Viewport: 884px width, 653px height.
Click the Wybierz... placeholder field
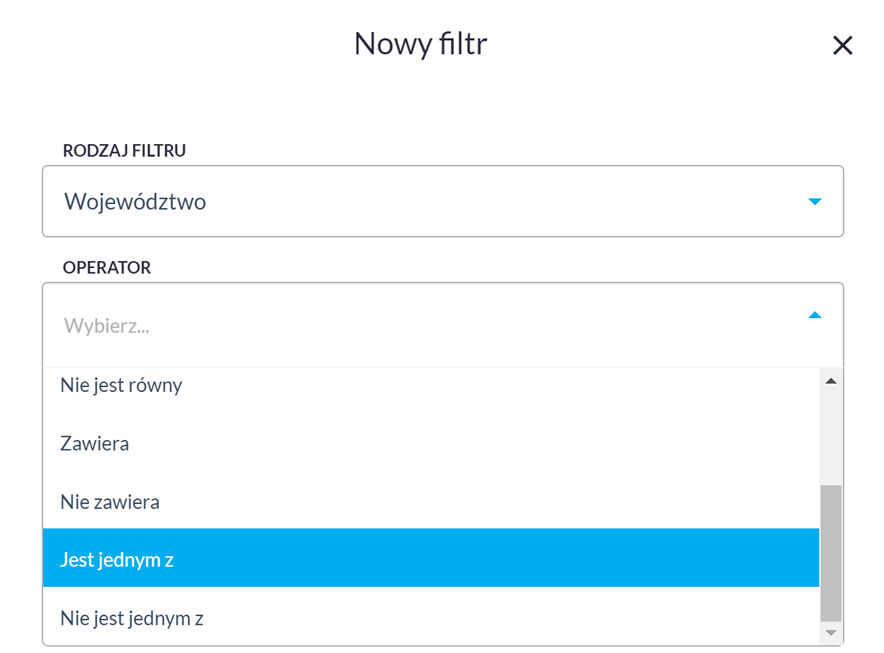pos(443,325)
